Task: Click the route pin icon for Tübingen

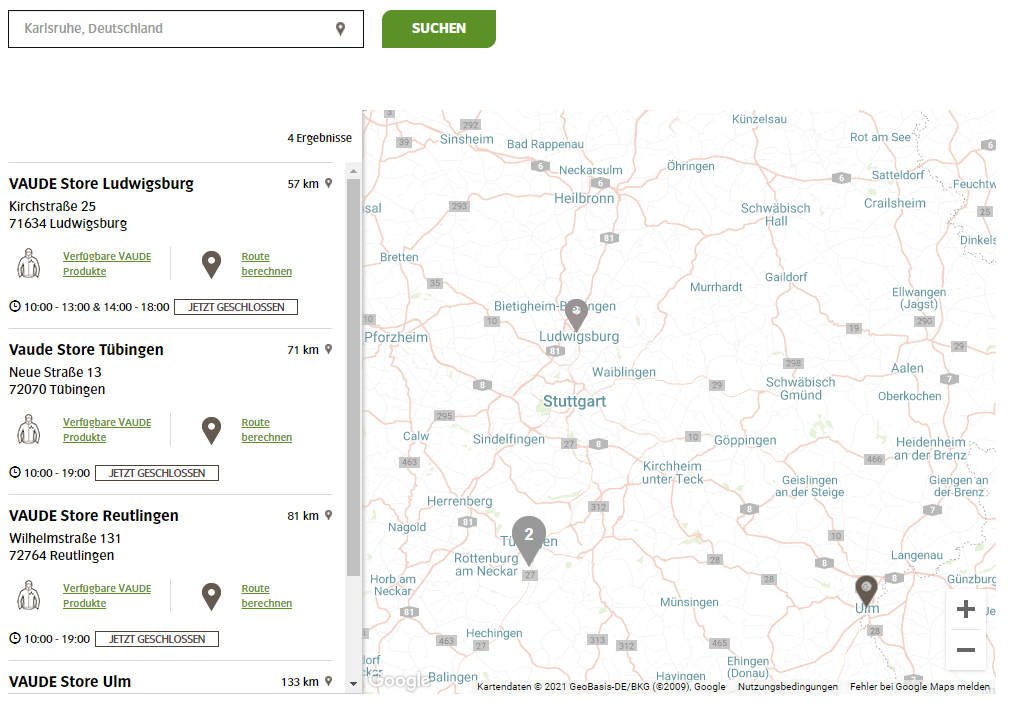Action: coord(212,431)
